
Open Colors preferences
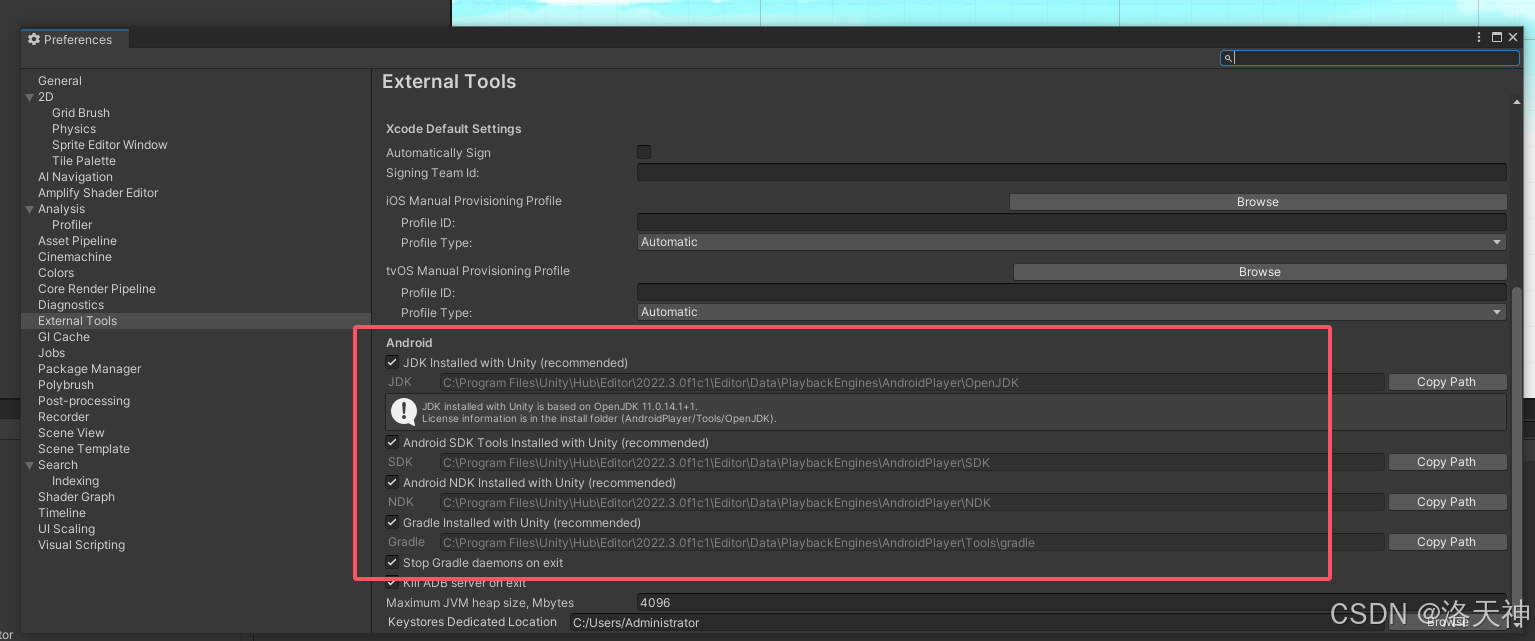coord(56,273)
